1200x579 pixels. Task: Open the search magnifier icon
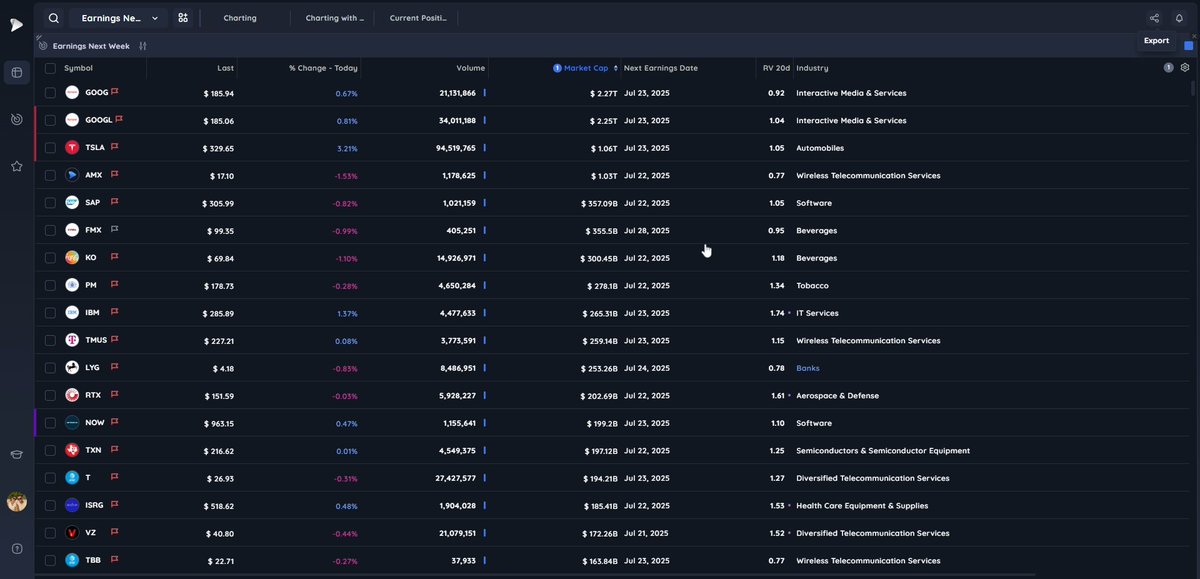pos(53,18)
